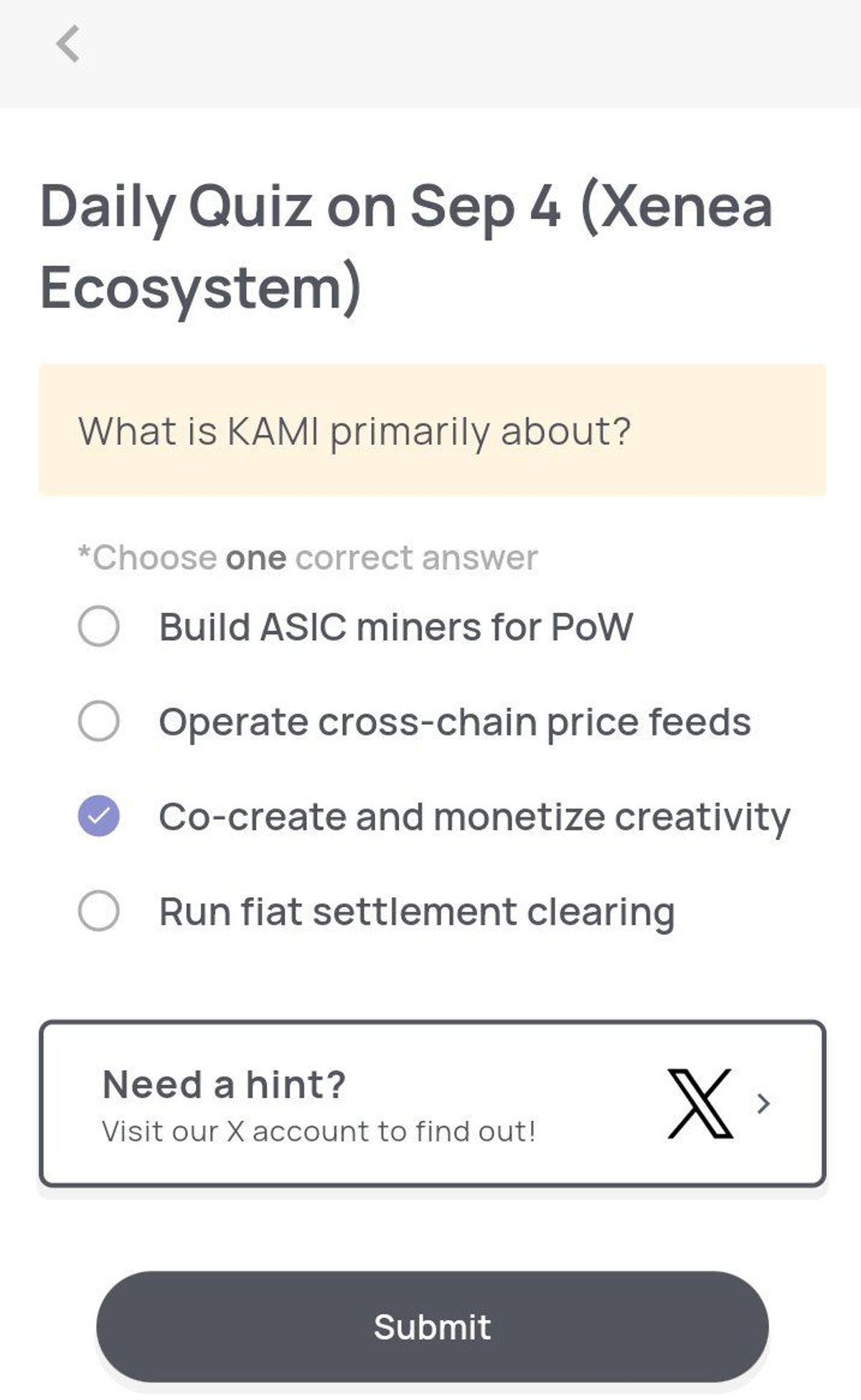
Task: Select the radio for Build ASIC miners
Action: (99, 626)
